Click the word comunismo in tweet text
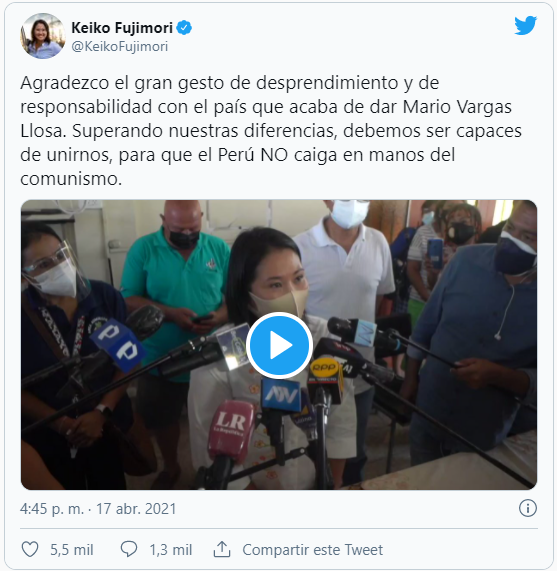This screenshot has height=571, width=557. tap(69, 179)
